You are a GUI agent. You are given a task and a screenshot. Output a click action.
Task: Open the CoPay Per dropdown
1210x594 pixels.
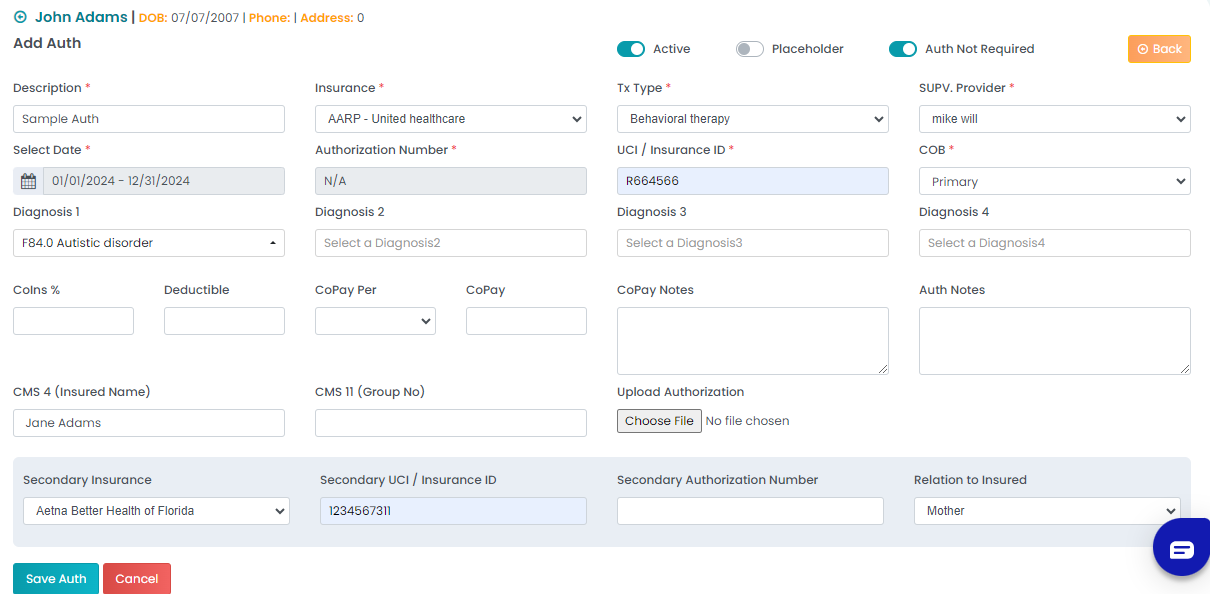pyautogui.click(x=375, y=321)
